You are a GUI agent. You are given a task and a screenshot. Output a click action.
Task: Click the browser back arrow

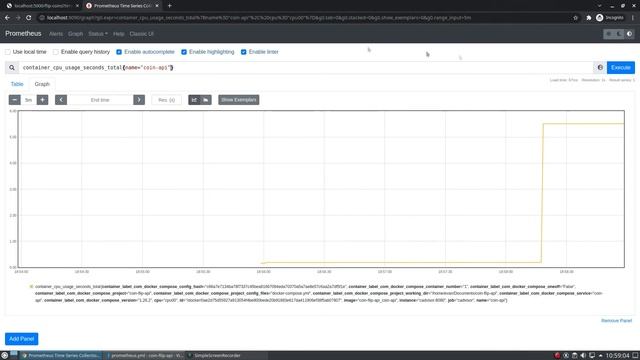[x=7, y=18]
